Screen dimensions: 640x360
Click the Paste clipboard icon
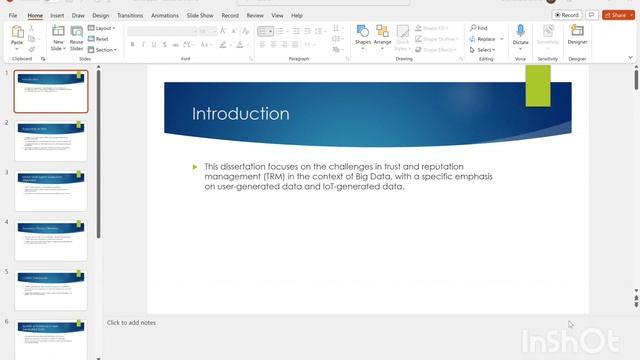click(x=17, y=32)
